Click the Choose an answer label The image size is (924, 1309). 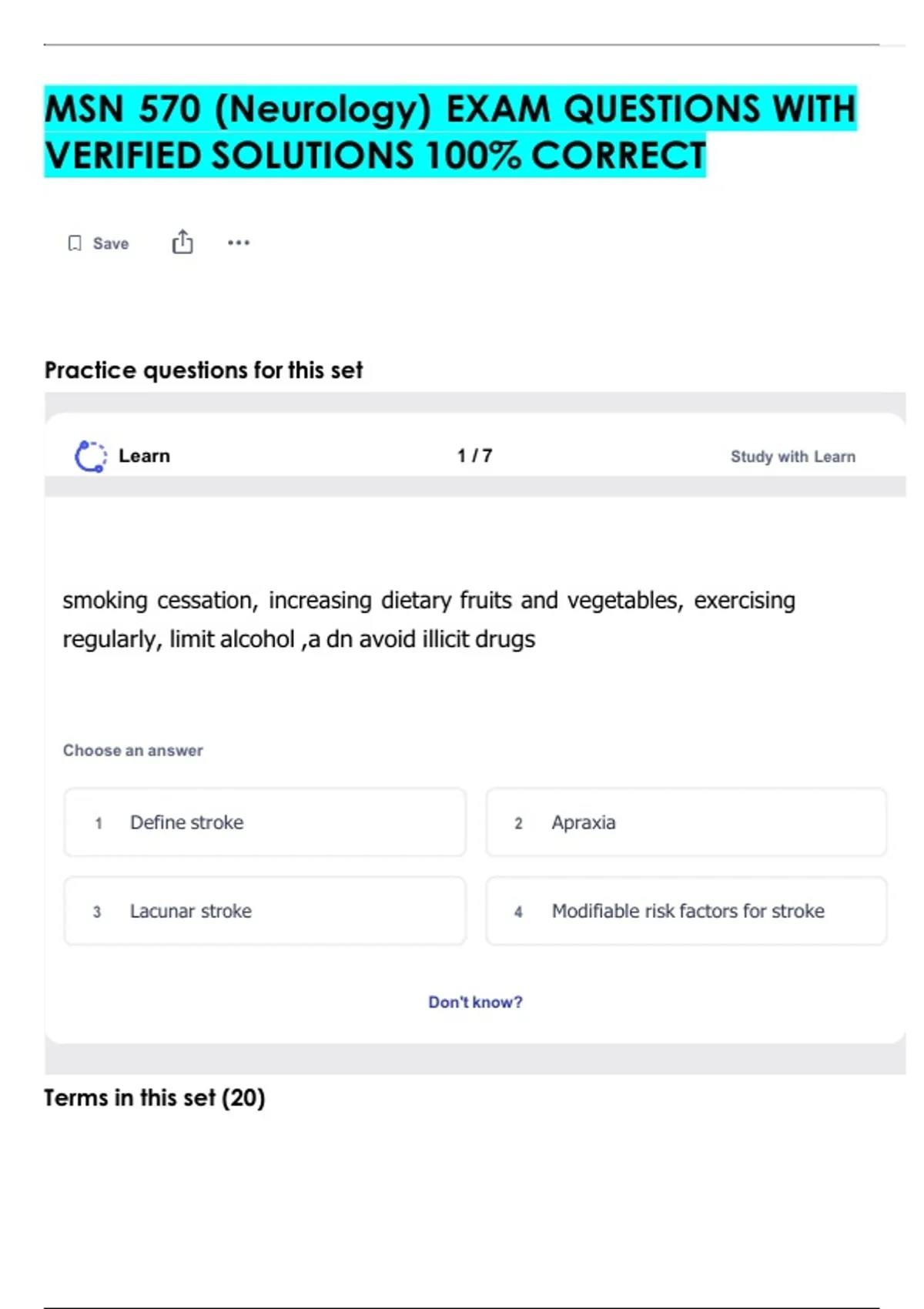pyautogui.click(x=133, y=750)
